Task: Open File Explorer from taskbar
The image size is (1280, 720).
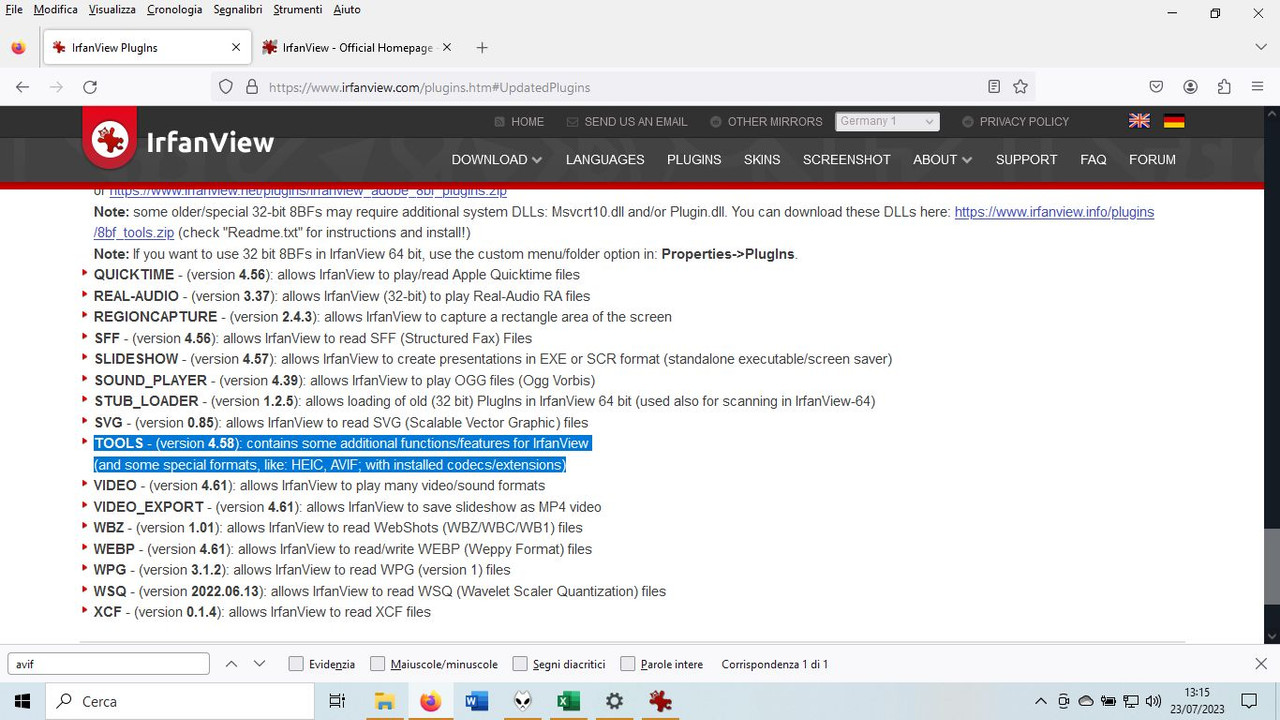Action: [384, 701]
